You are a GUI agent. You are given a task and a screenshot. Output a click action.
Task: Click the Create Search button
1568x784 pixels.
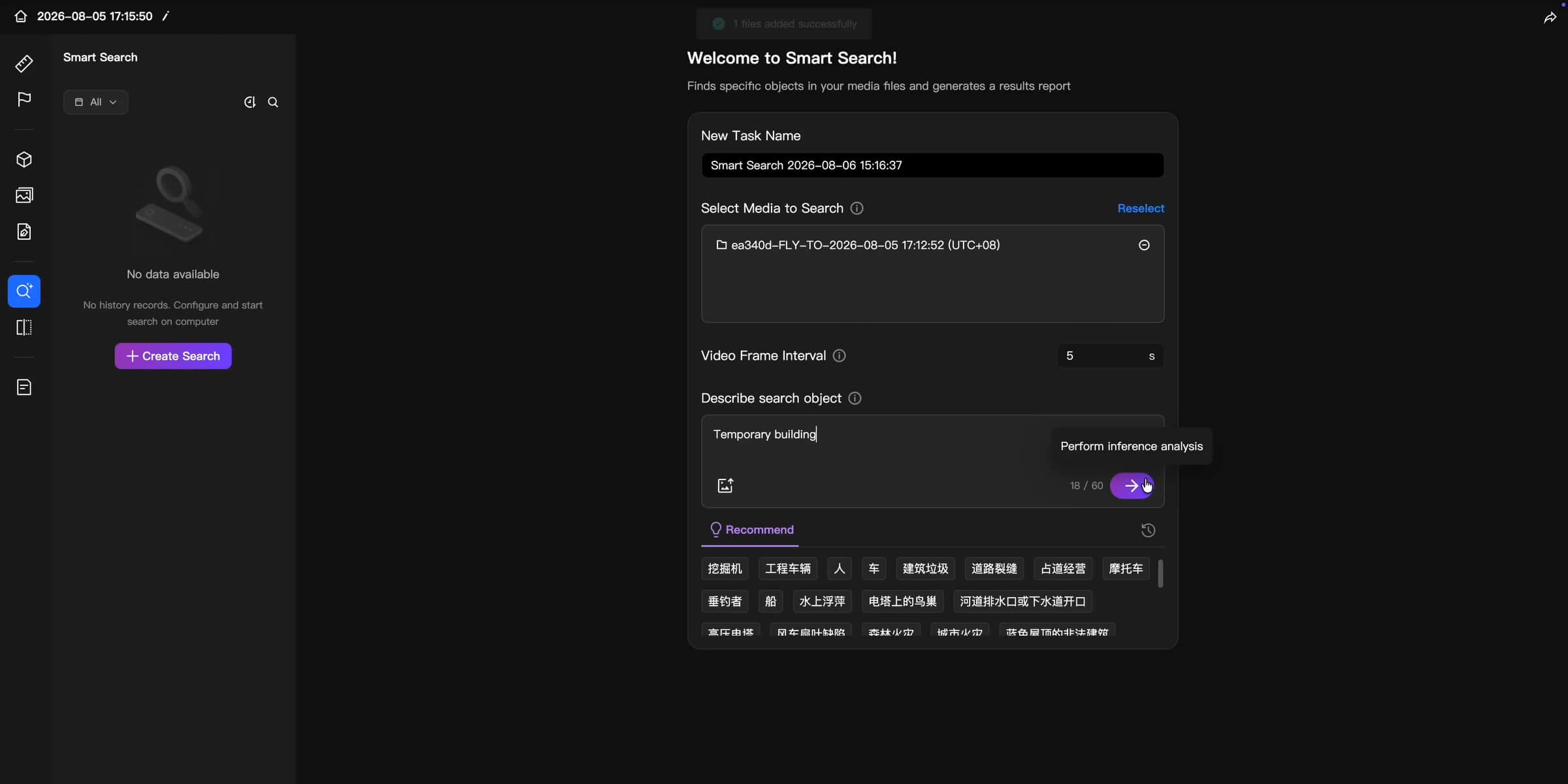tap(173, 356)
